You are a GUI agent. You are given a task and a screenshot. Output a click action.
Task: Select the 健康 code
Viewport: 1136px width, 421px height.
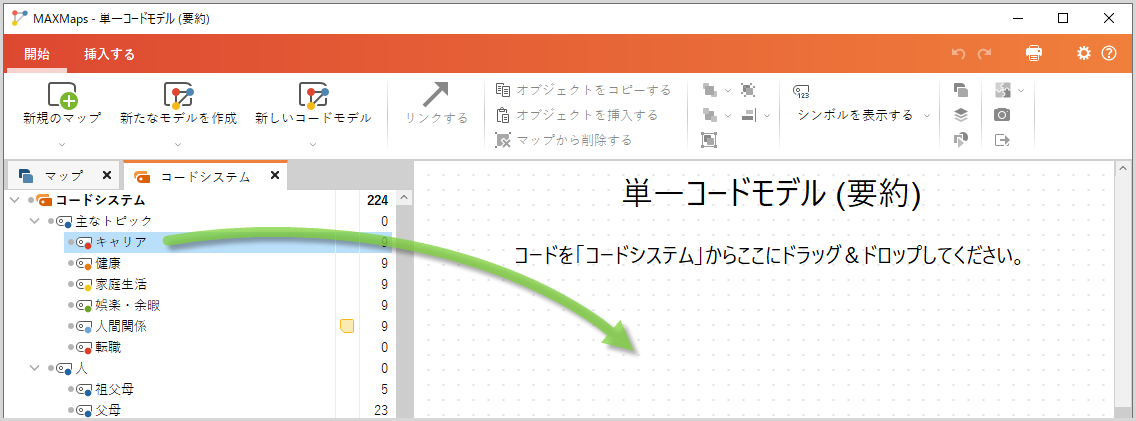click(108, 263)
